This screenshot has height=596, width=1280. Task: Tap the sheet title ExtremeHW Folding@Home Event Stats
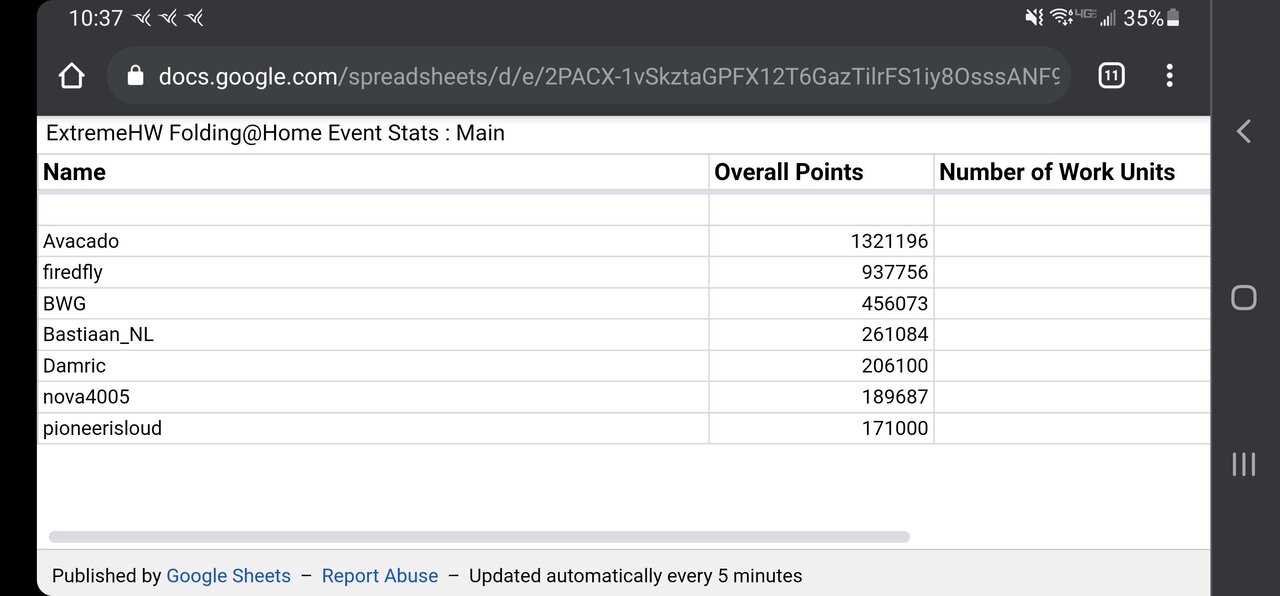click(x=274, y=132)
